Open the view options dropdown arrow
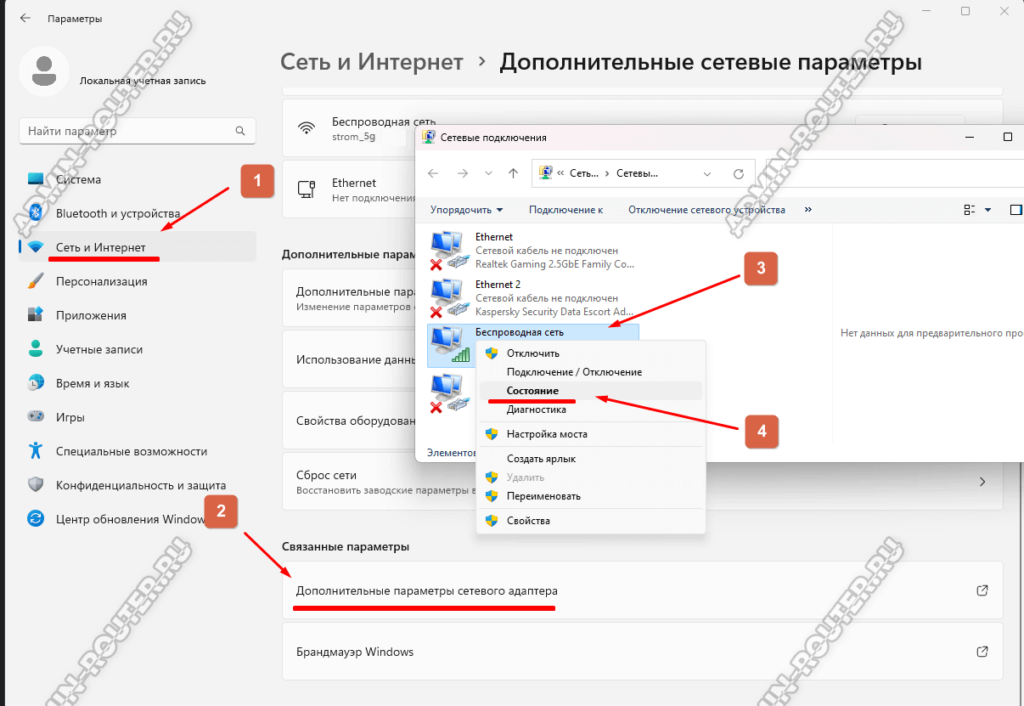The image size is (1024, 706). (988, 210)
